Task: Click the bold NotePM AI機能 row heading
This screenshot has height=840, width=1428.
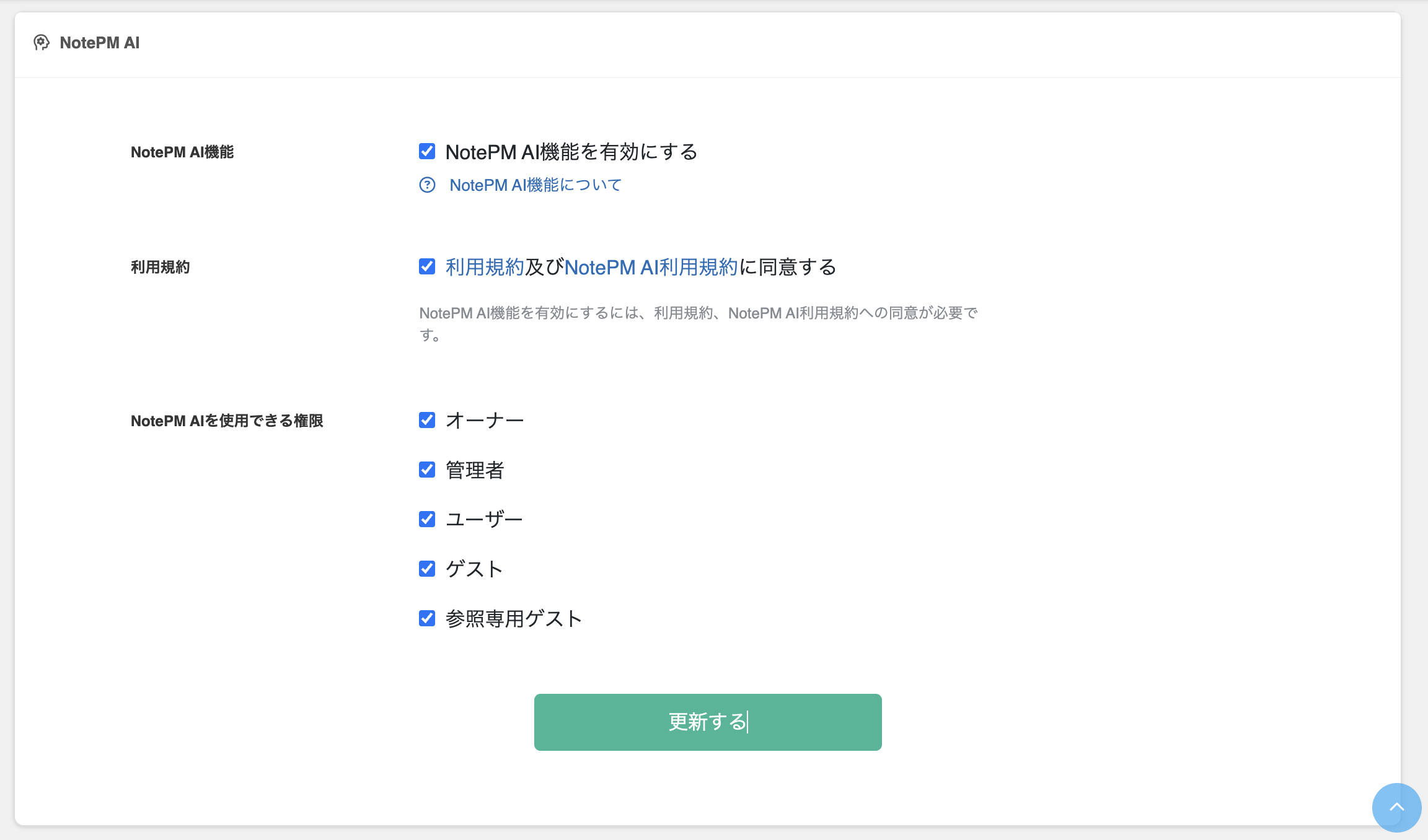Action: click(182, 152)
